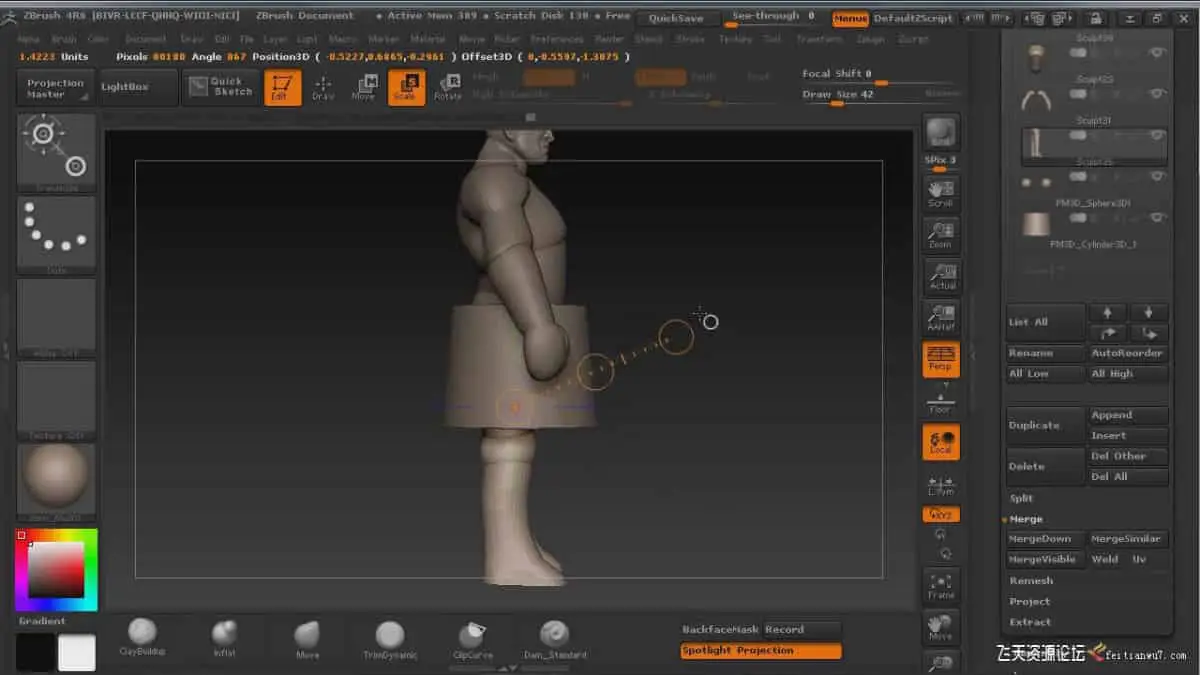Image resolution: width=1200 pixels, height=675 pixels.
Task: Set canvas to Actual size
Action: [940, 276]
